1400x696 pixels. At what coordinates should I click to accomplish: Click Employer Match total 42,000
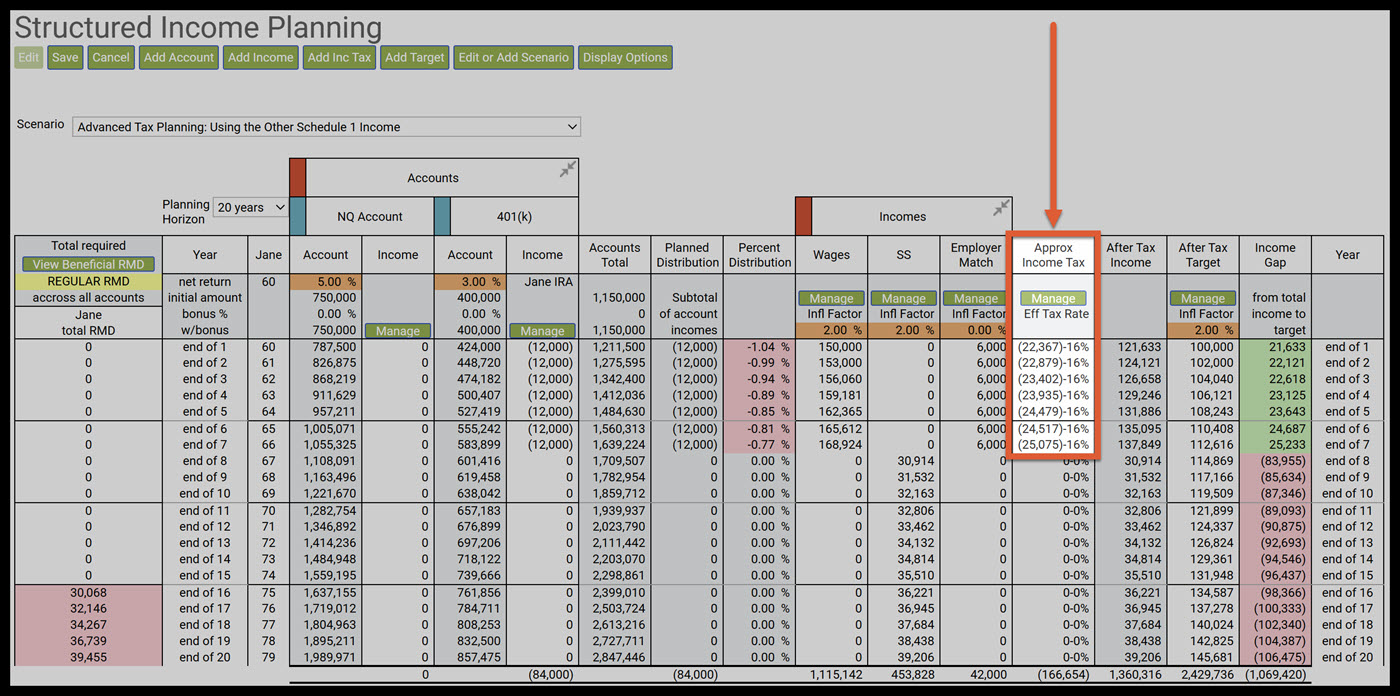pyautogui.click(x=986, y=675)
